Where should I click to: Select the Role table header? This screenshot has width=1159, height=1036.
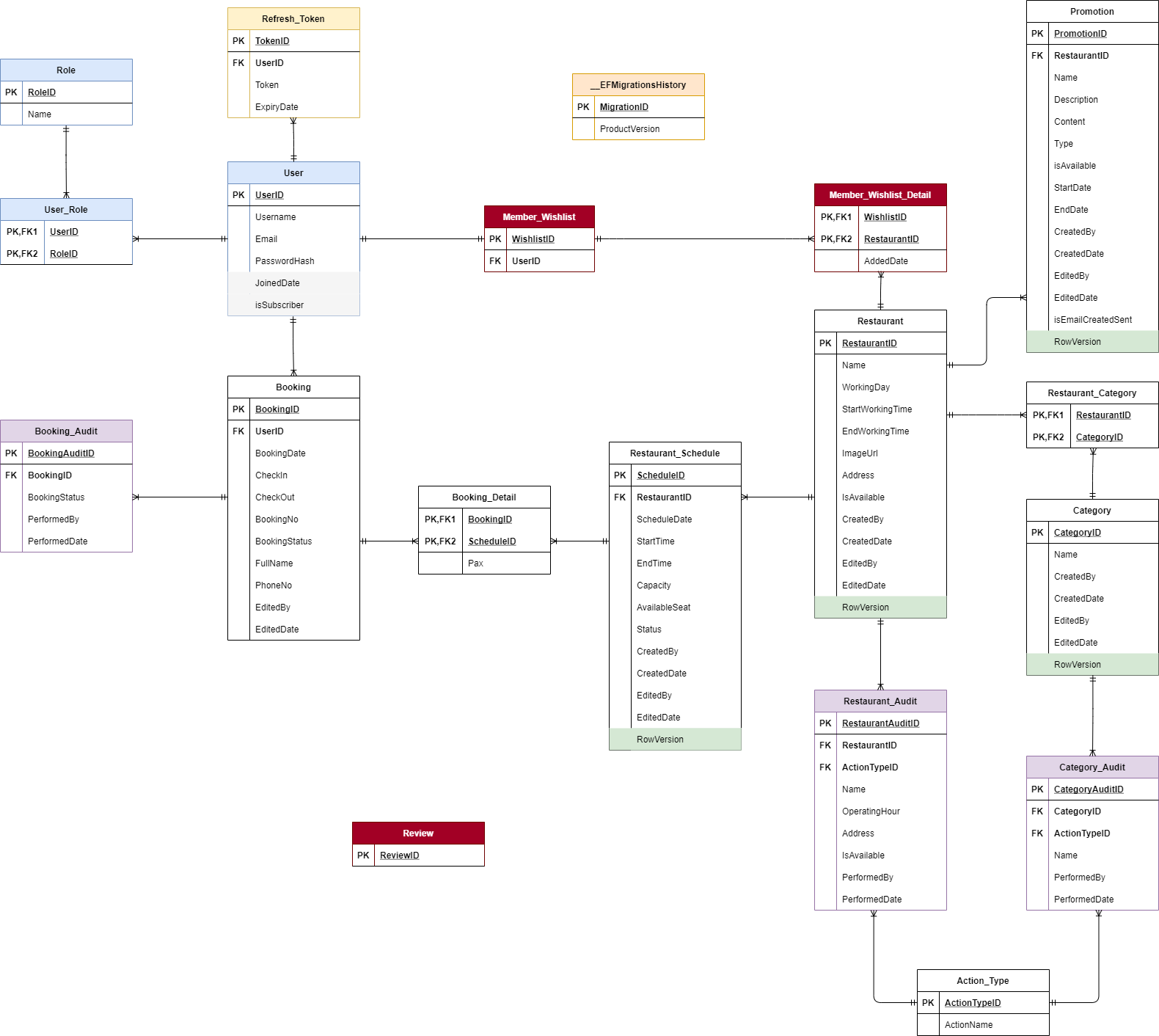pos(66,70)
